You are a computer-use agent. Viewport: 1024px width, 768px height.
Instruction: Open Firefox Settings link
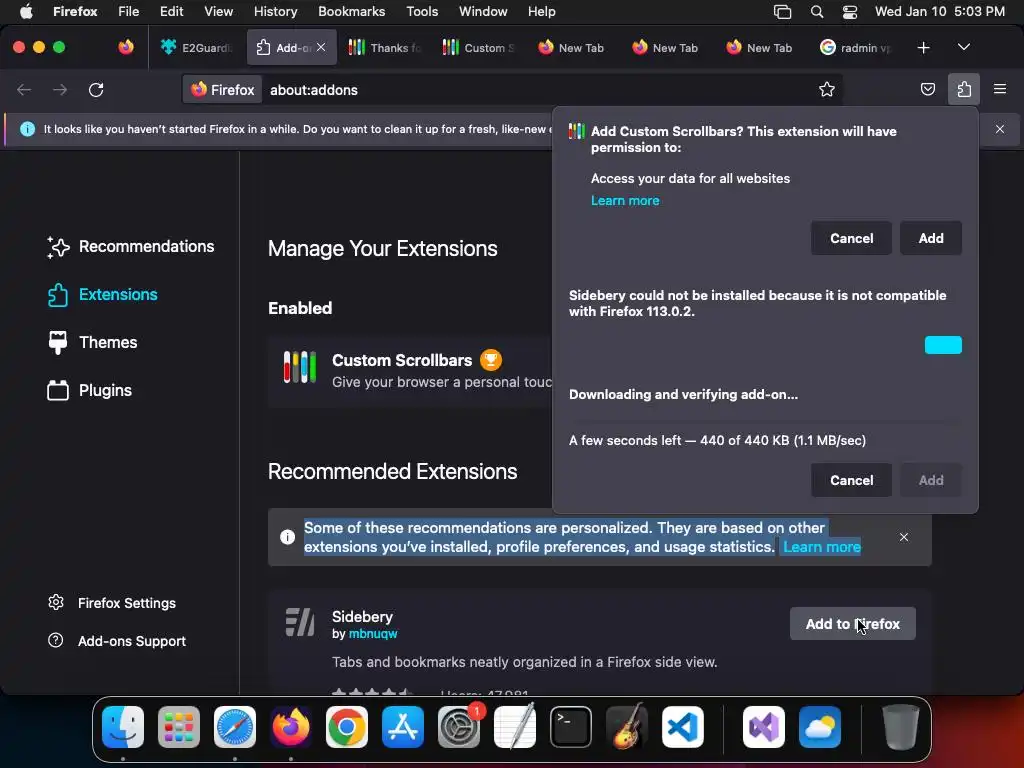[x=112, y=603]
